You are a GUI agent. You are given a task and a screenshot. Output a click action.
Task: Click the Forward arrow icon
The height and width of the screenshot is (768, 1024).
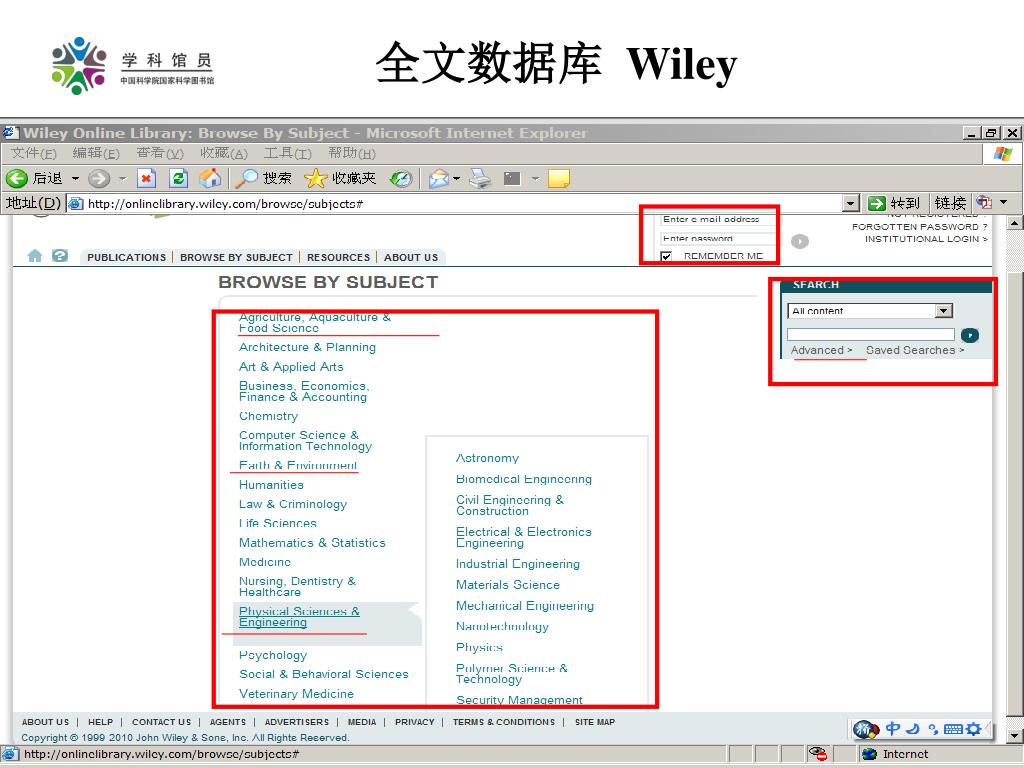point(99,178)
